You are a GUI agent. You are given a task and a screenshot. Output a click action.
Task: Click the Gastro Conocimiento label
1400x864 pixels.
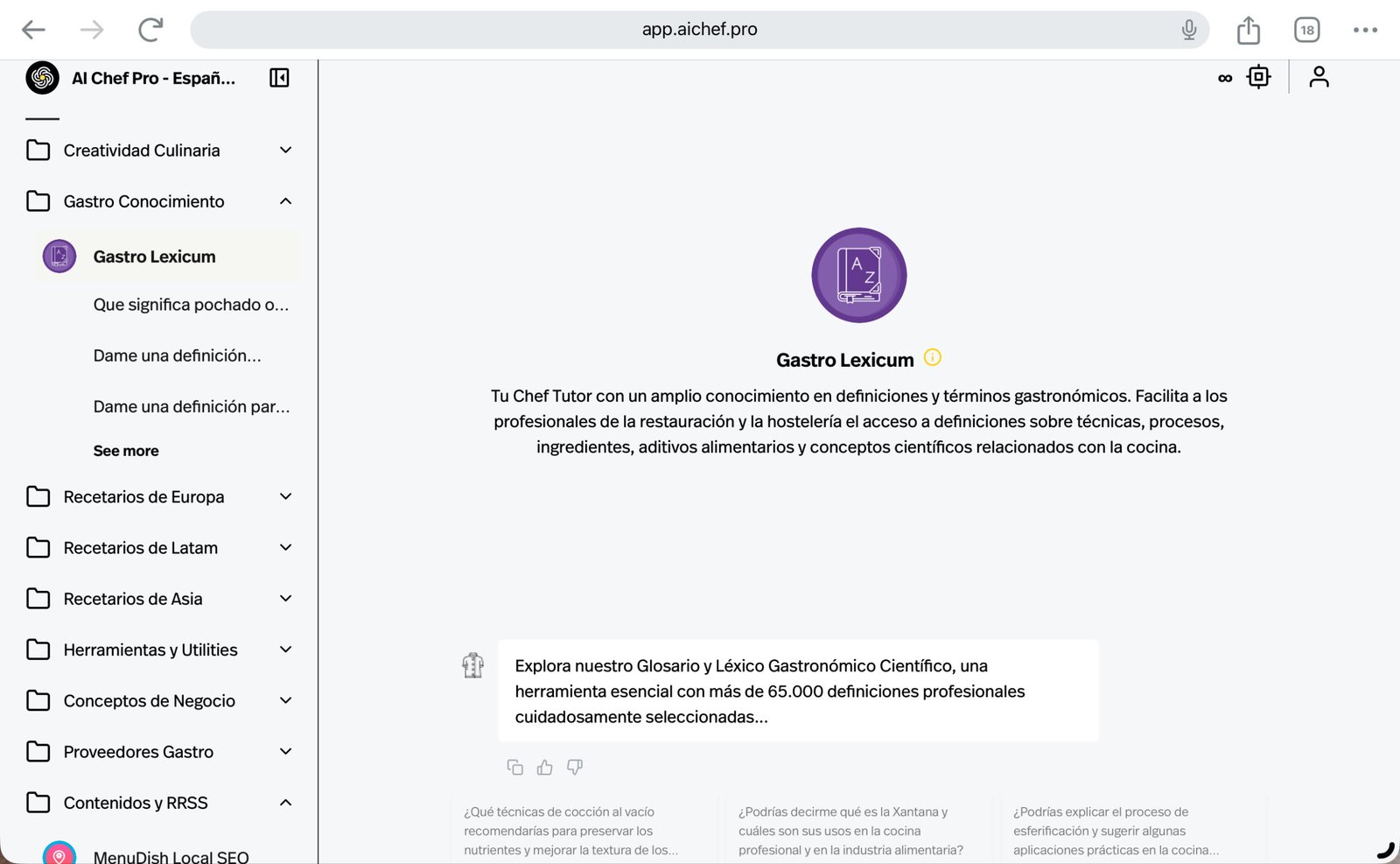[x=143, y=201]
